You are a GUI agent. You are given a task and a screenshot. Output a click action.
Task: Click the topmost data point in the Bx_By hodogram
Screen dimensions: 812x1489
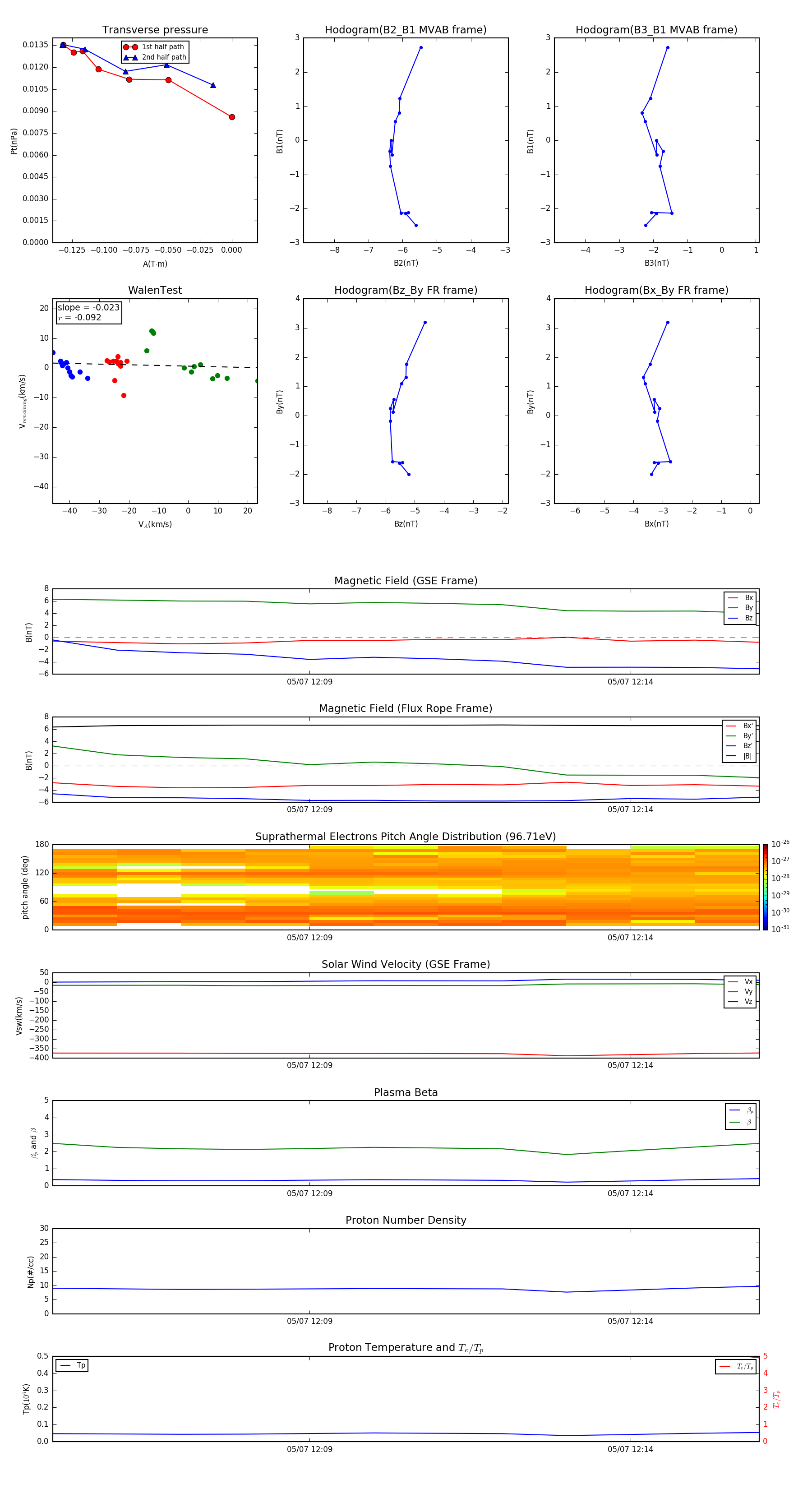coord(668,323)
